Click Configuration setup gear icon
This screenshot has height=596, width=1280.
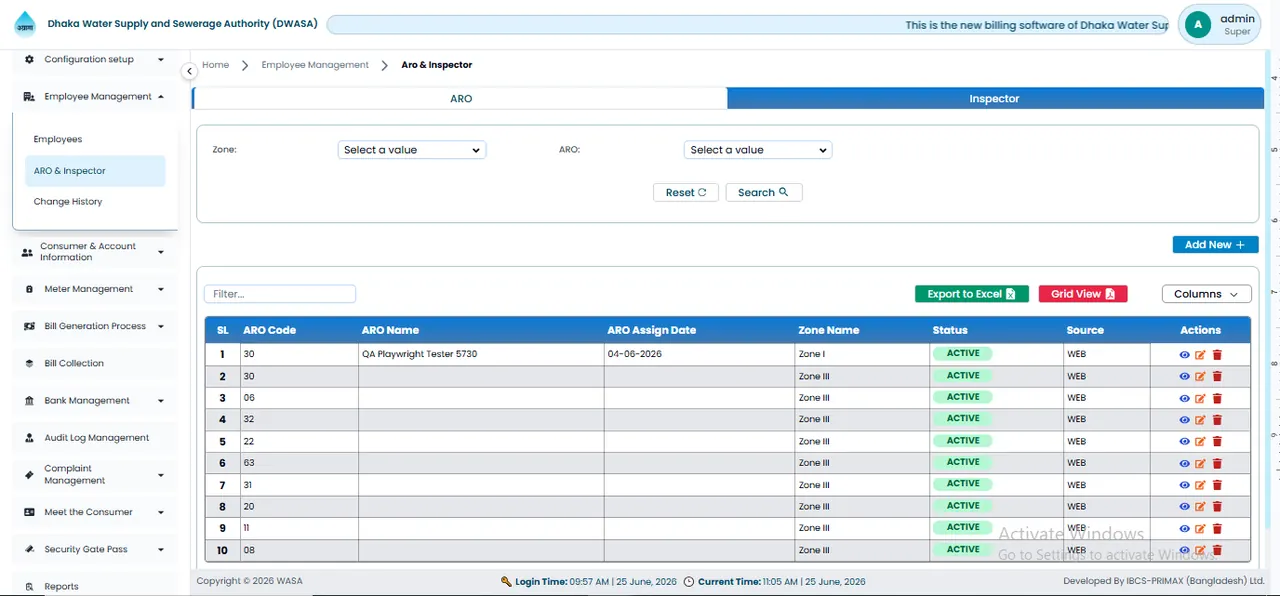[29, 59]
